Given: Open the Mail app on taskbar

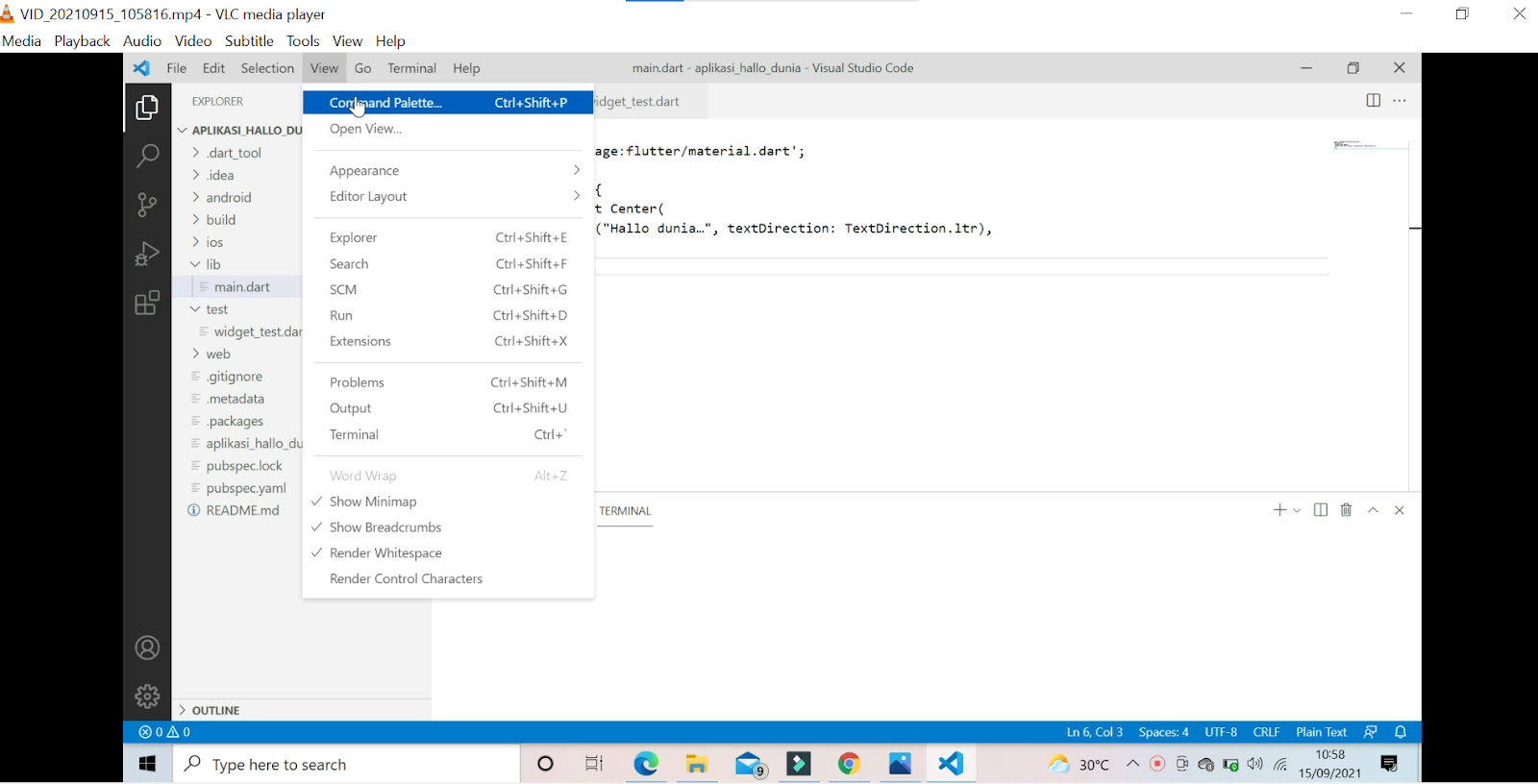Looking at the screenshot, I should click(749, 764).
